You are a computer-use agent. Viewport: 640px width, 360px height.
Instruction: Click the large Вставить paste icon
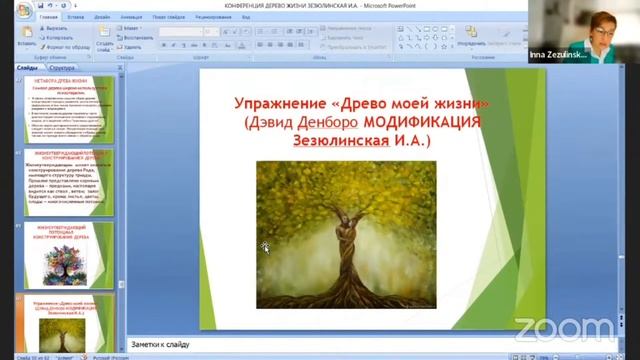point(27,32)
